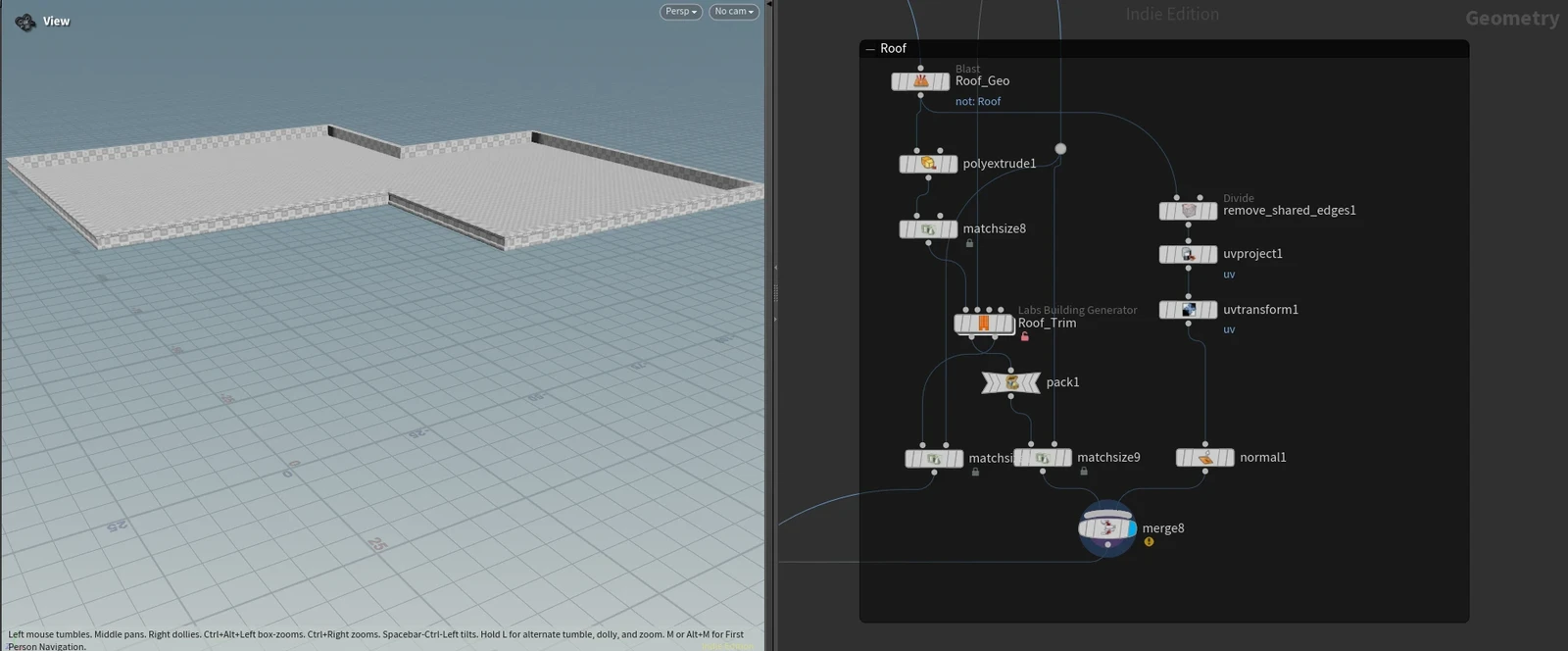Select the polyextrude1 node icon
The image size is (1568, 651).
[928, 164]
